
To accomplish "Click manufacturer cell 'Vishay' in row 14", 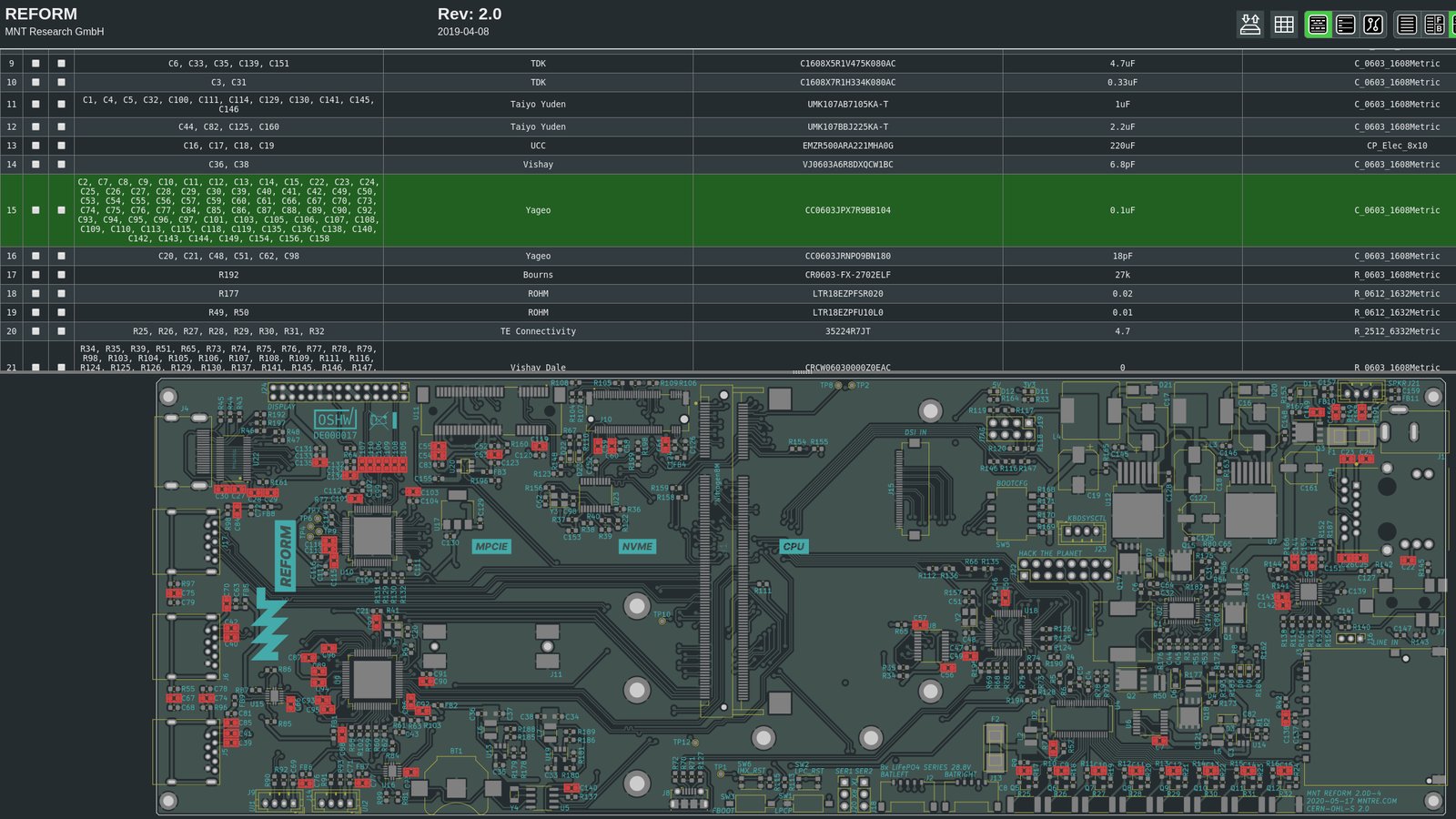I will [538, 165].
